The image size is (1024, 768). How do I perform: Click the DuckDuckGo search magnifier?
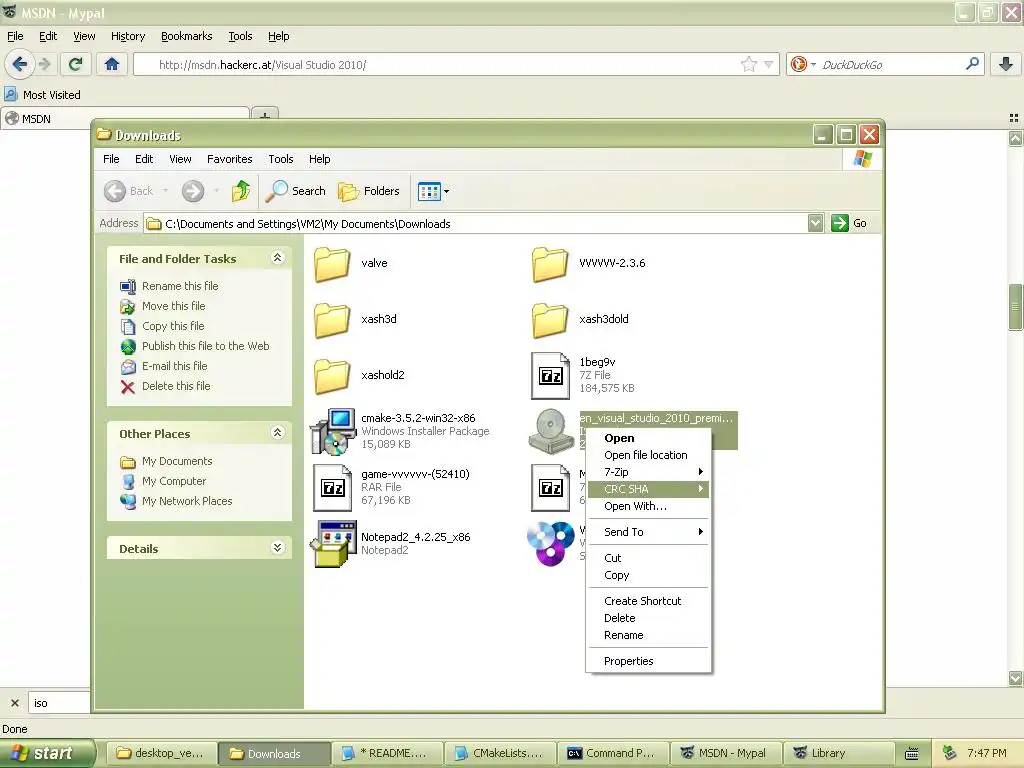pos(972,64)
